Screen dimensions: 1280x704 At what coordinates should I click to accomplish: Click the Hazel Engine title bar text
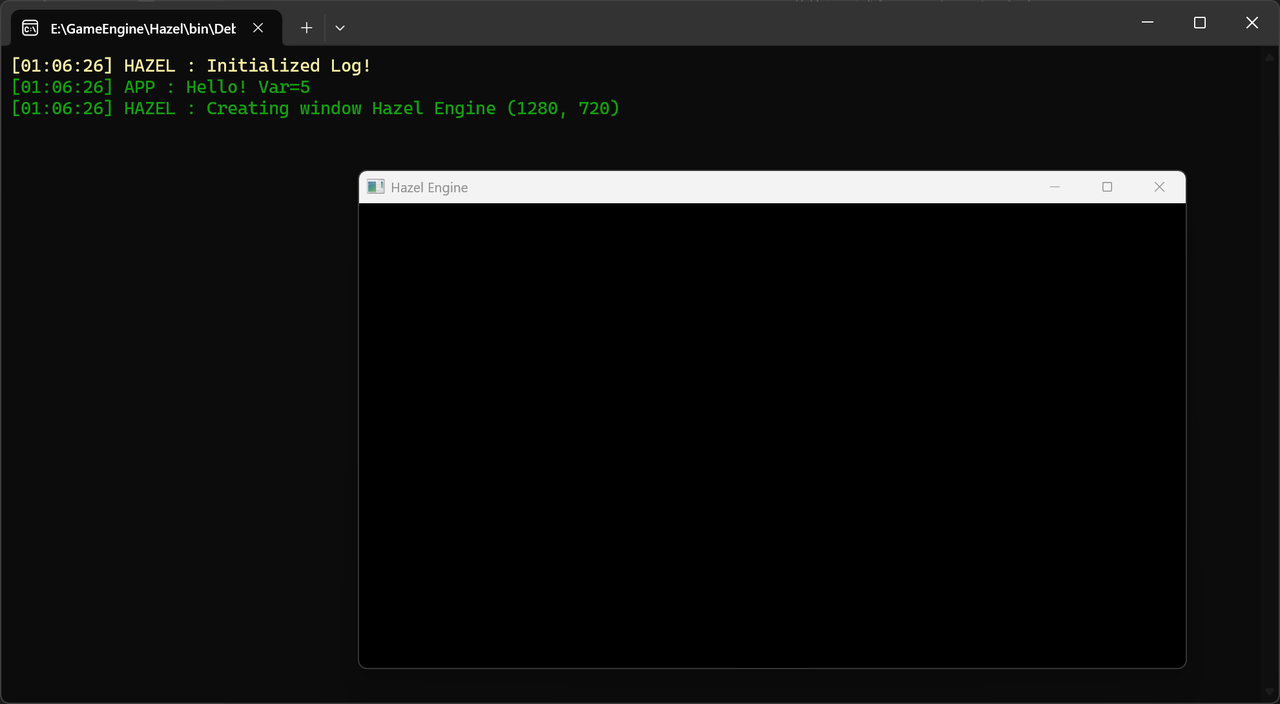pos(429,188)
